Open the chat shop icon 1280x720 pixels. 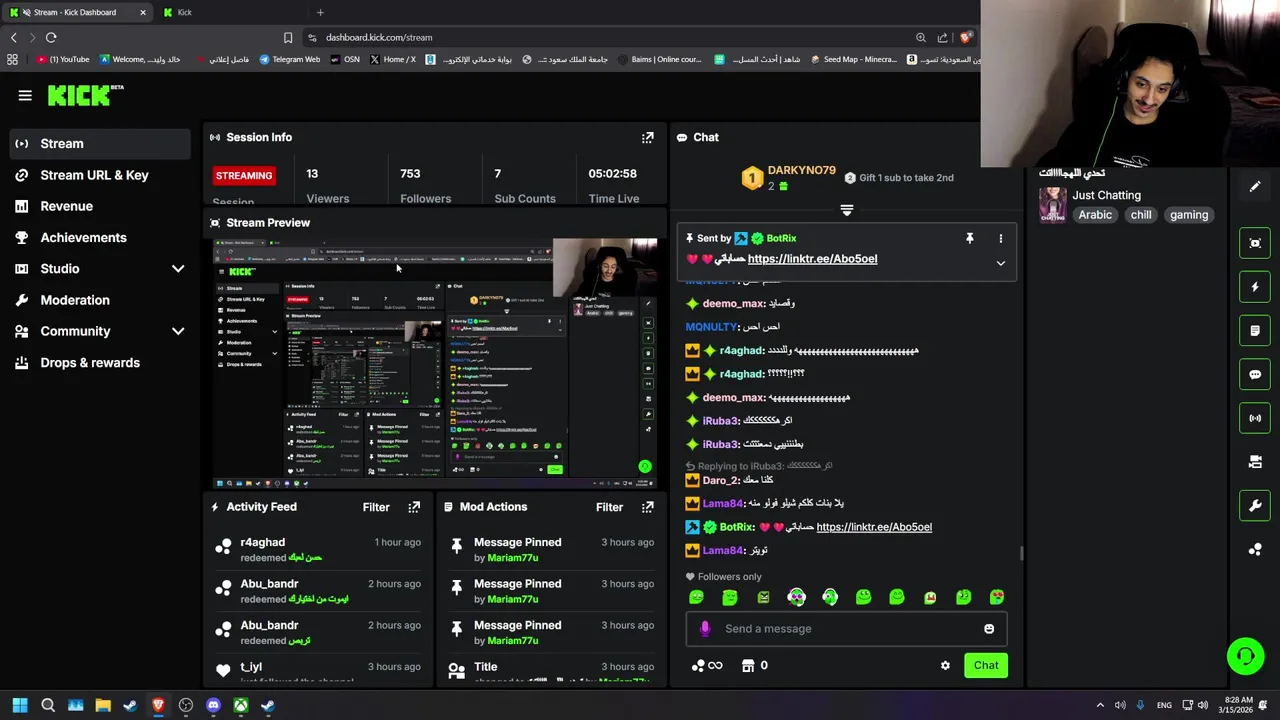pyautogui.click(x=747, y=666)
